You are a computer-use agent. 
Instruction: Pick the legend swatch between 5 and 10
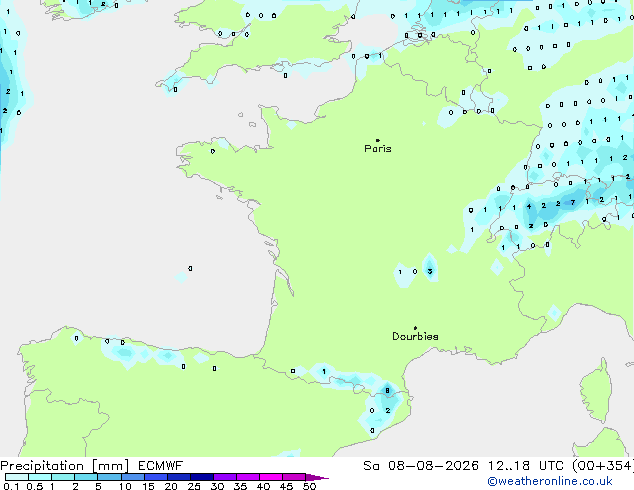[x=110, y=477]
